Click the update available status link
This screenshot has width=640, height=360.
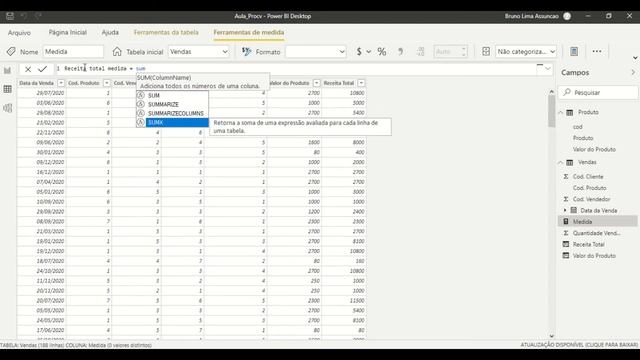579,345
